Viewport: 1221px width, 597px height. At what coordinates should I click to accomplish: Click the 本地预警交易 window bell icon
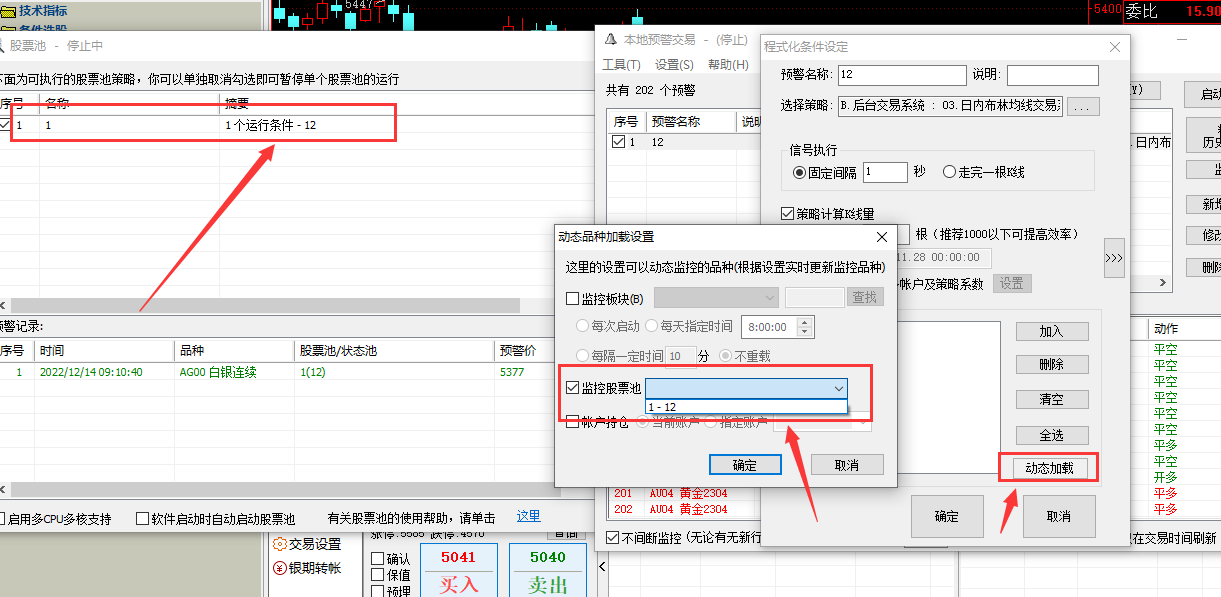[610, 39]
